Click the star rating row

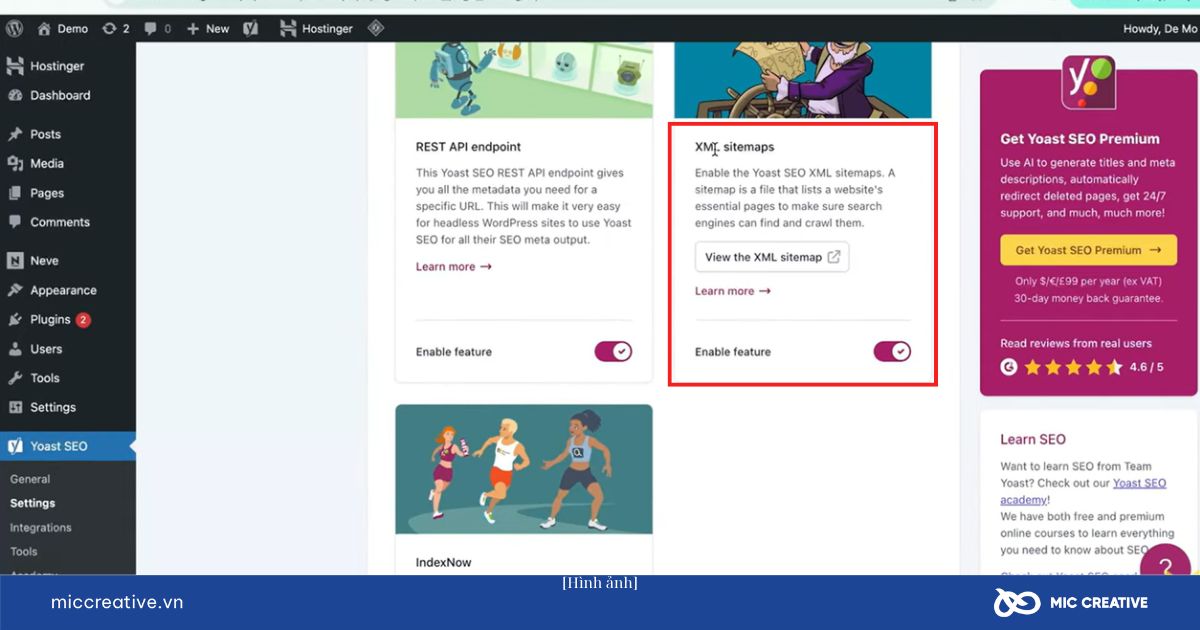(1073, 367)
